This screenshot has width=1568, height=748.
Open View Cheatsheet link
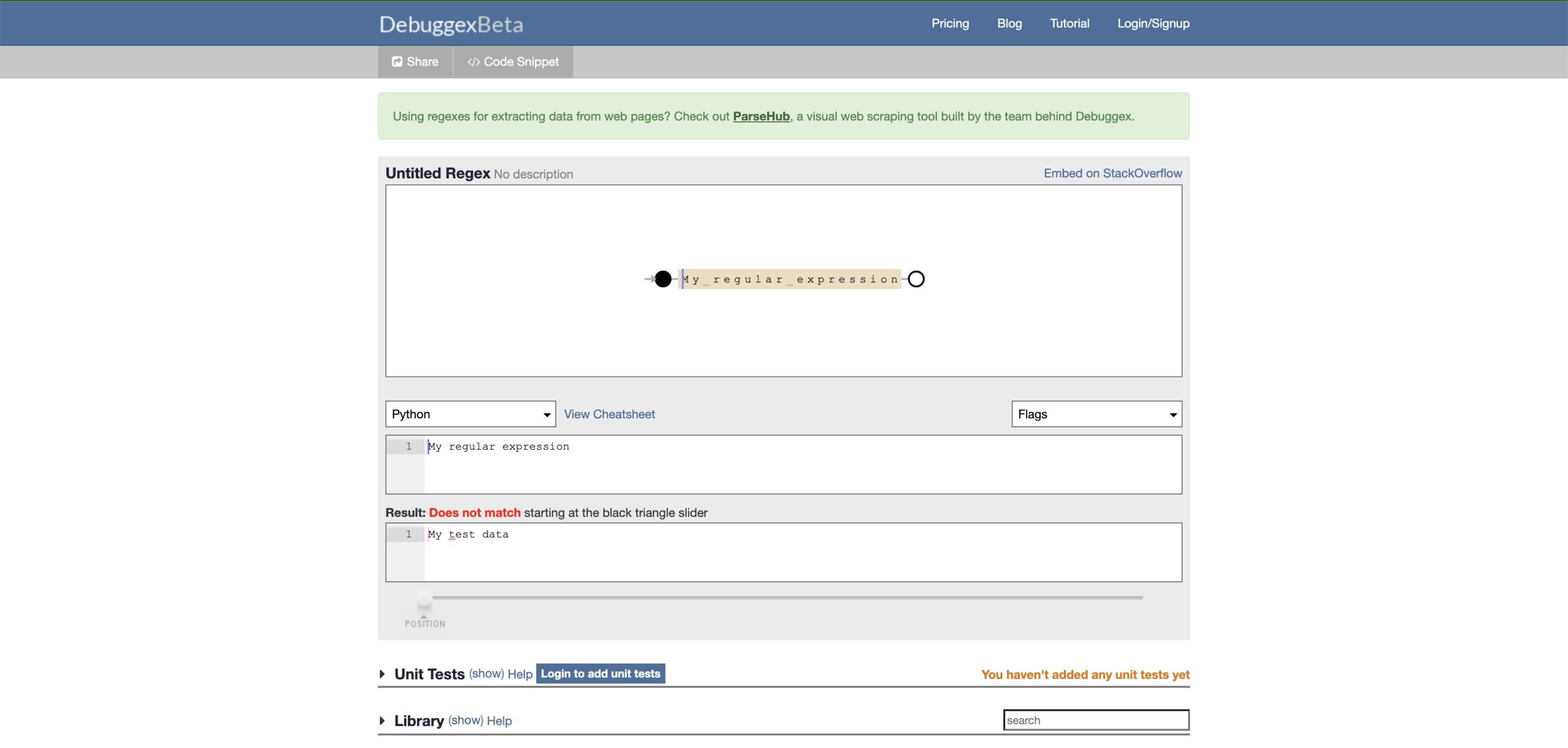click(x=609, y=414)
